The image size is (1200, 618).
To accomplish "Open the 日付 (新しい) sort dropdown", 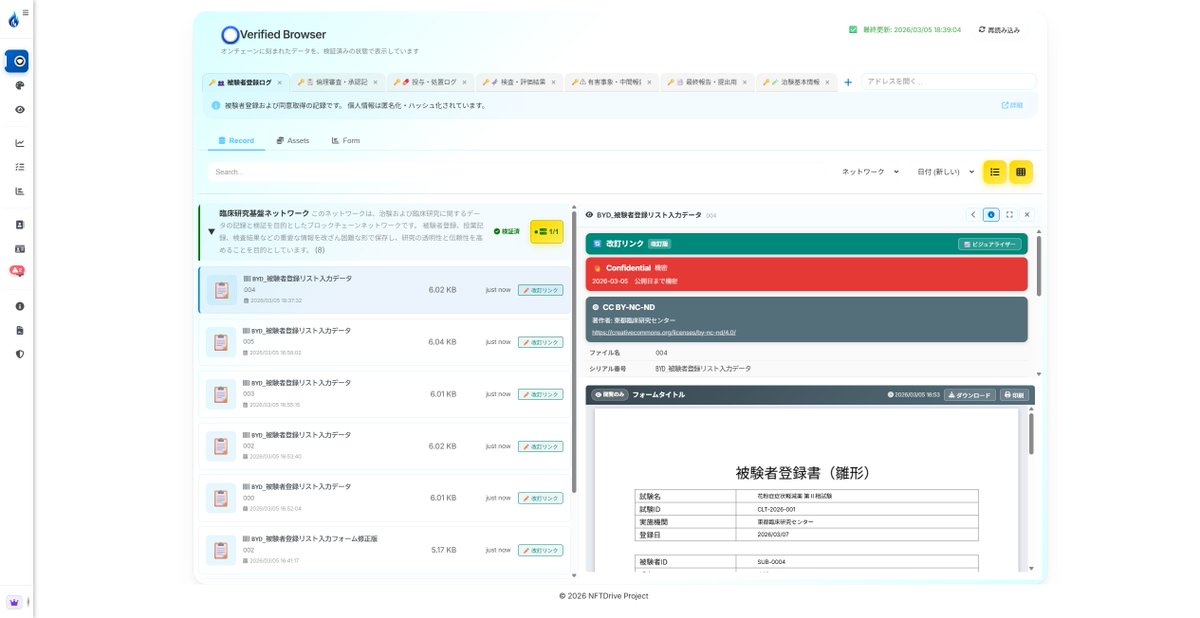I will (x=946, y=172).
